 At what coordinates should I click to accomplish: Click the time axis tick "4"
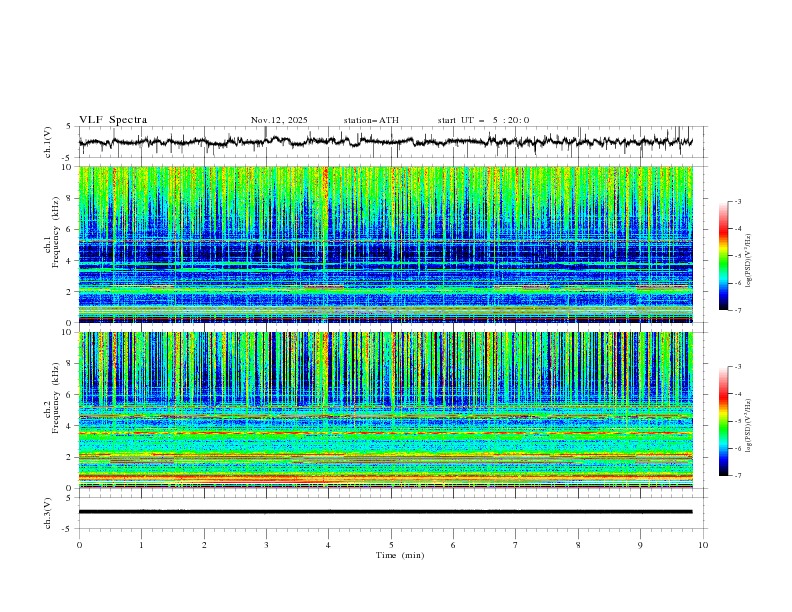tap(328, 545)
